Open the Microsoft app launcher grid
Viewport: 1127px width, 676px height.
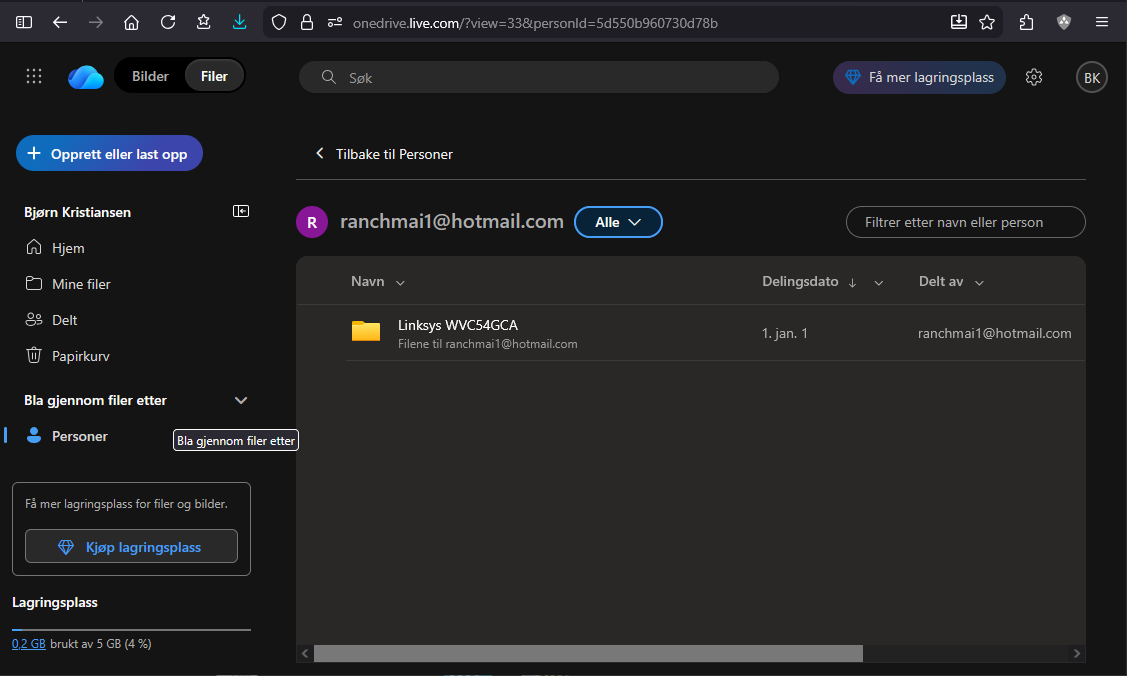click(x=34, y=76)
